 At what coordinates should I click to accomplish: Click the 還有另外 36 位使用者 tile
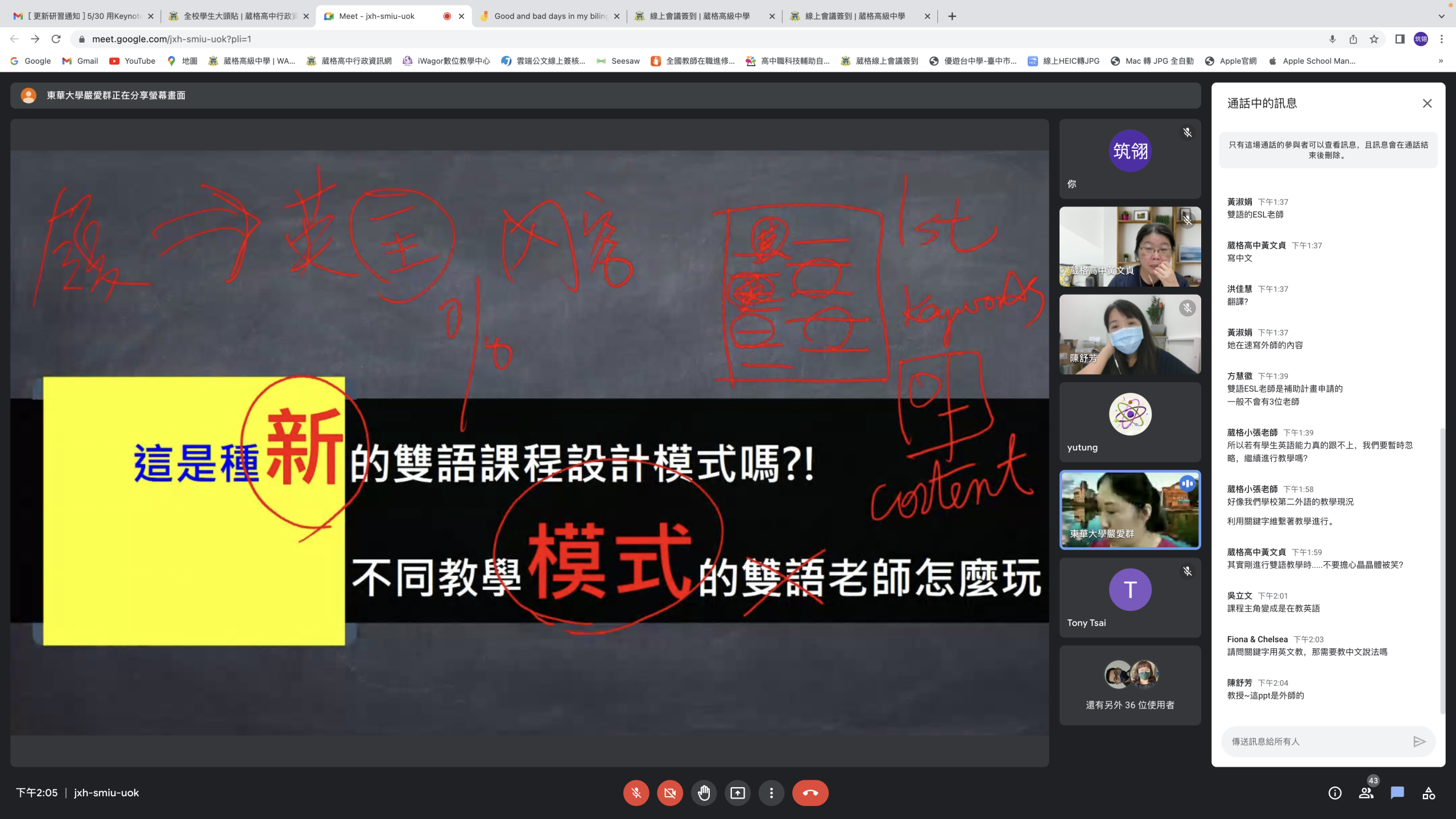(1130, 685)
